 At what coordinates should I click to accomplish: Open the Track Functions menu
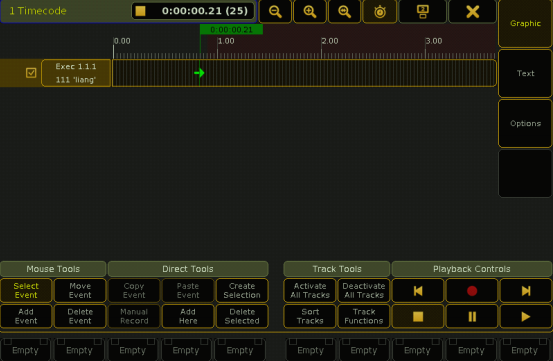coord(364,316)
